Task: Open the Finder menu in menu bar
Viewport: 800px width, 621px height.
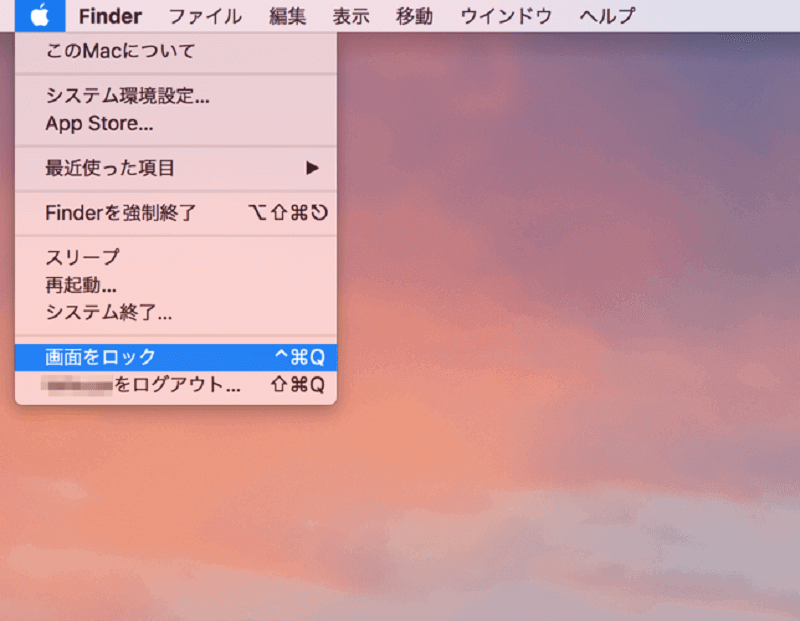Action: click(x=110, y=16)
